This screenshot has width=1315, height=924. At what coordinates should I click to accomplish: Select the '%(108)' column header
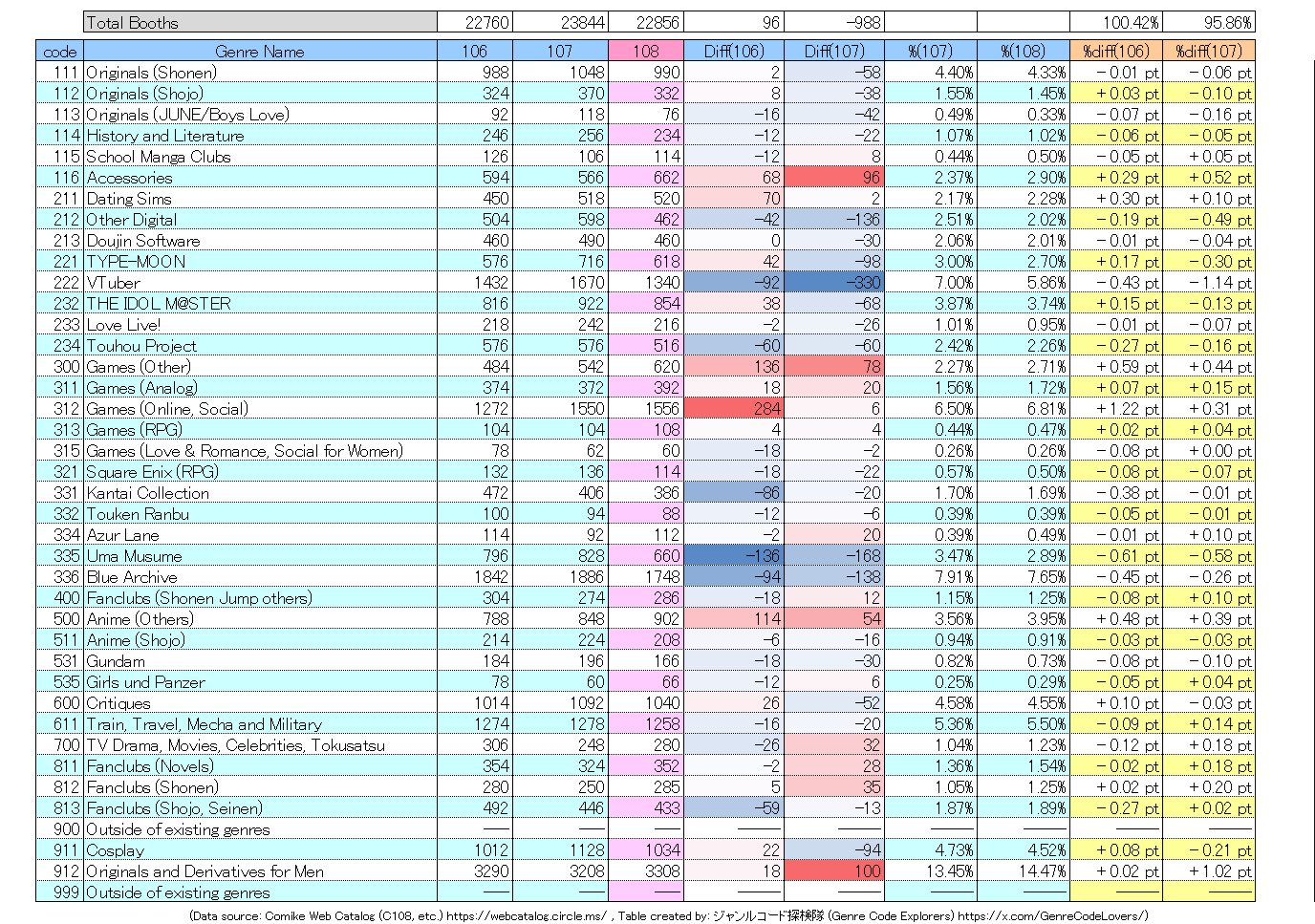click(x=1024, y=52)
